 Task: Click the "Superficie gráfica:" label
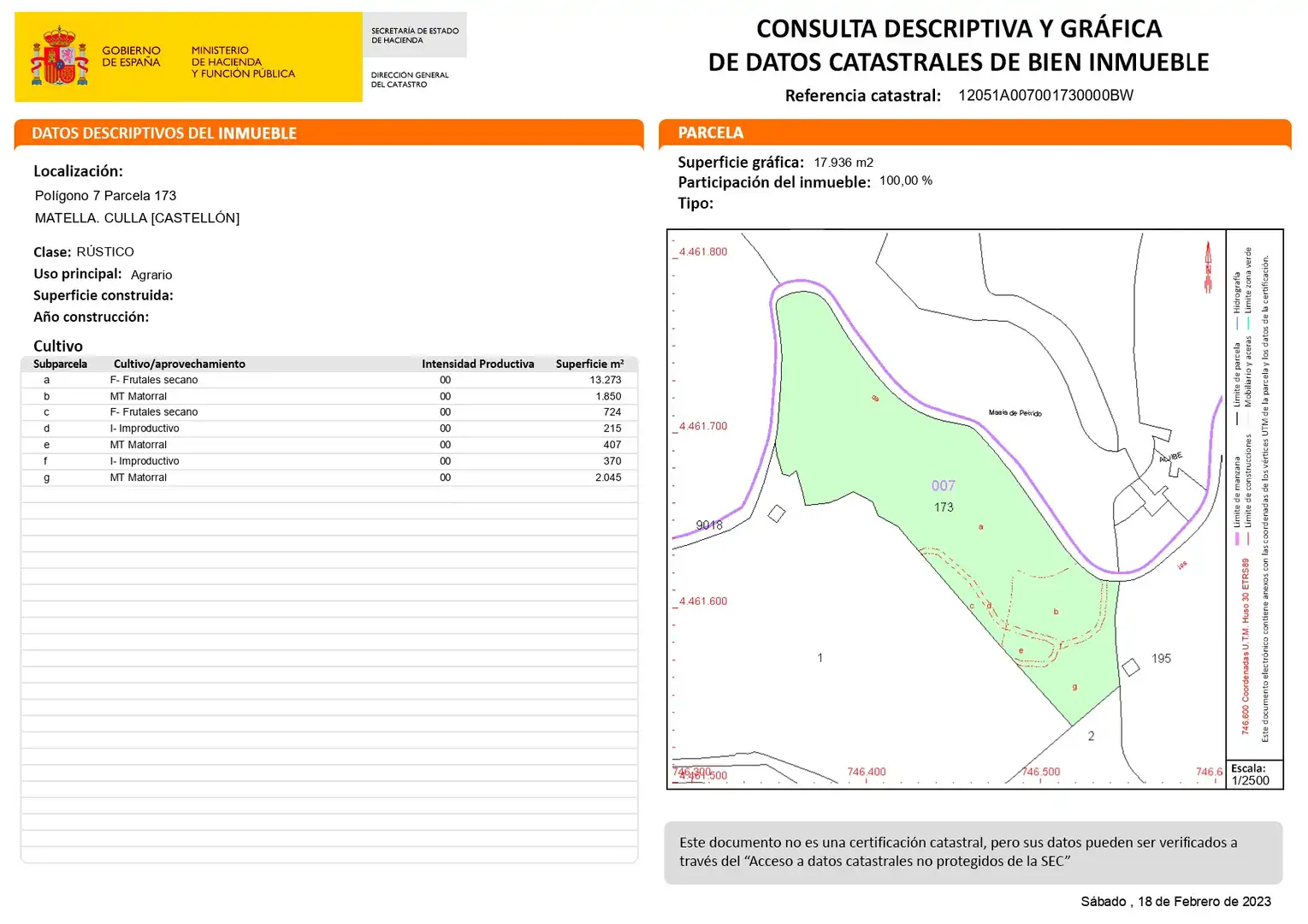coord(741,162)
